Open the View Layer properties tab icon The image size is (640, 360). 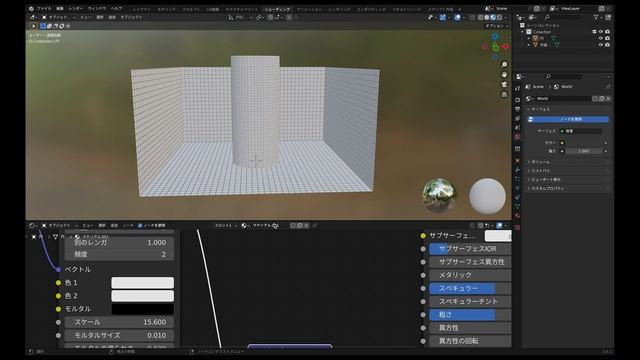click(518, 118)
